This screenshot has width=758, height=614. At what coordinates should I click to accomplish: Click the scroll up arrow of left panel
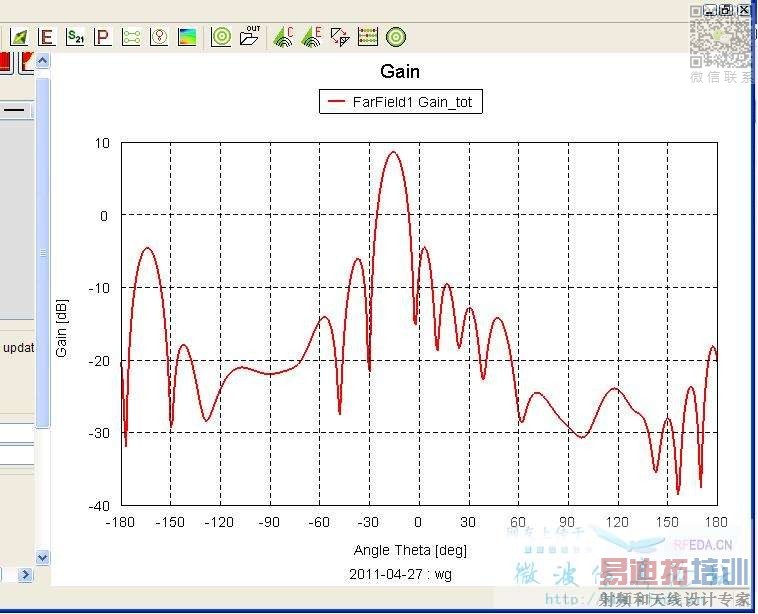[43, 61]
